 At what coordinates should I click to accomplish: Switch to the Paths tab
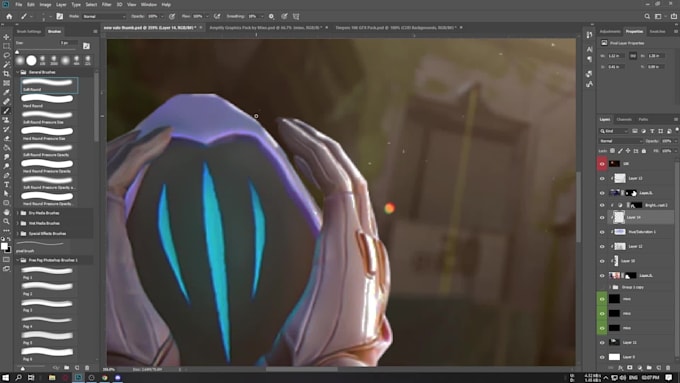[x=643, y=119]
